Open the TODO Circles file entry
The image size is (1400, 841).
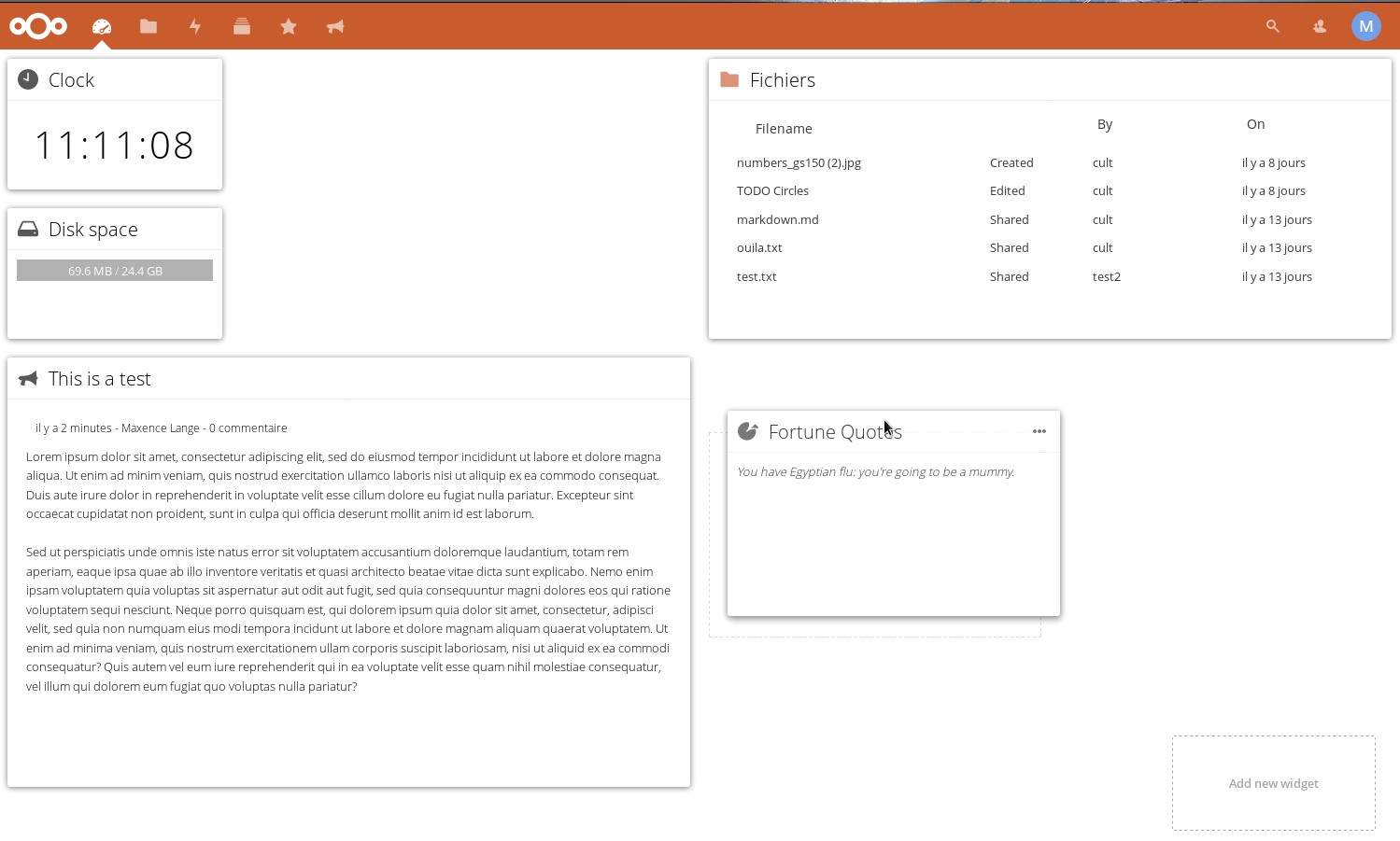772,190
